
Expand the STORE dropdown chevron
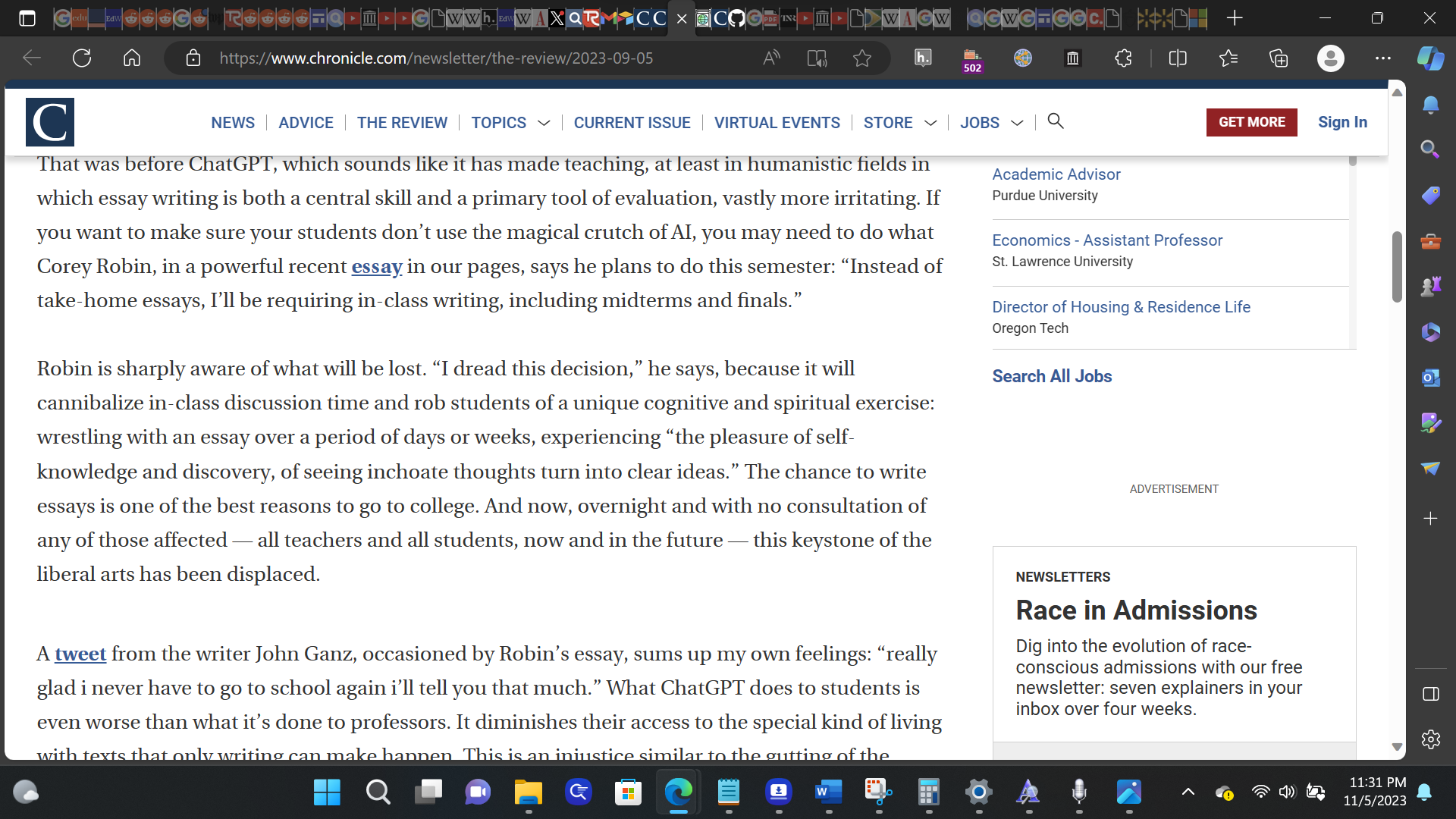[x=930, y=123]
